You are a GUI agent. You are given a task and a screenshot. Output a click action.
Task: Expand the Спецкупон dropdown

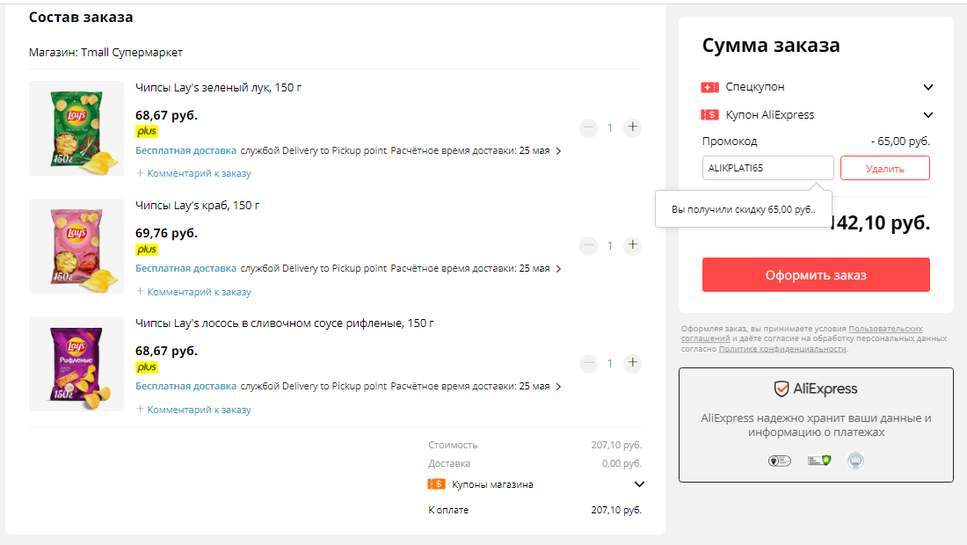[928, 88]
